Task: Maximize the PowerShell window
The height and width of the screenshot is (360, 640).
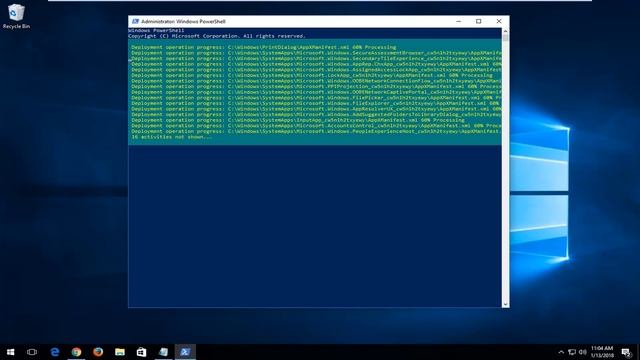Action: pos(478,21)
